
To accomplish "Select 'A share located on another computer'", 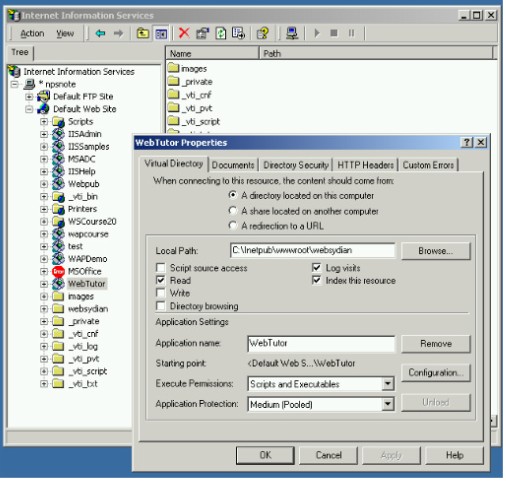I will (233, 211).
